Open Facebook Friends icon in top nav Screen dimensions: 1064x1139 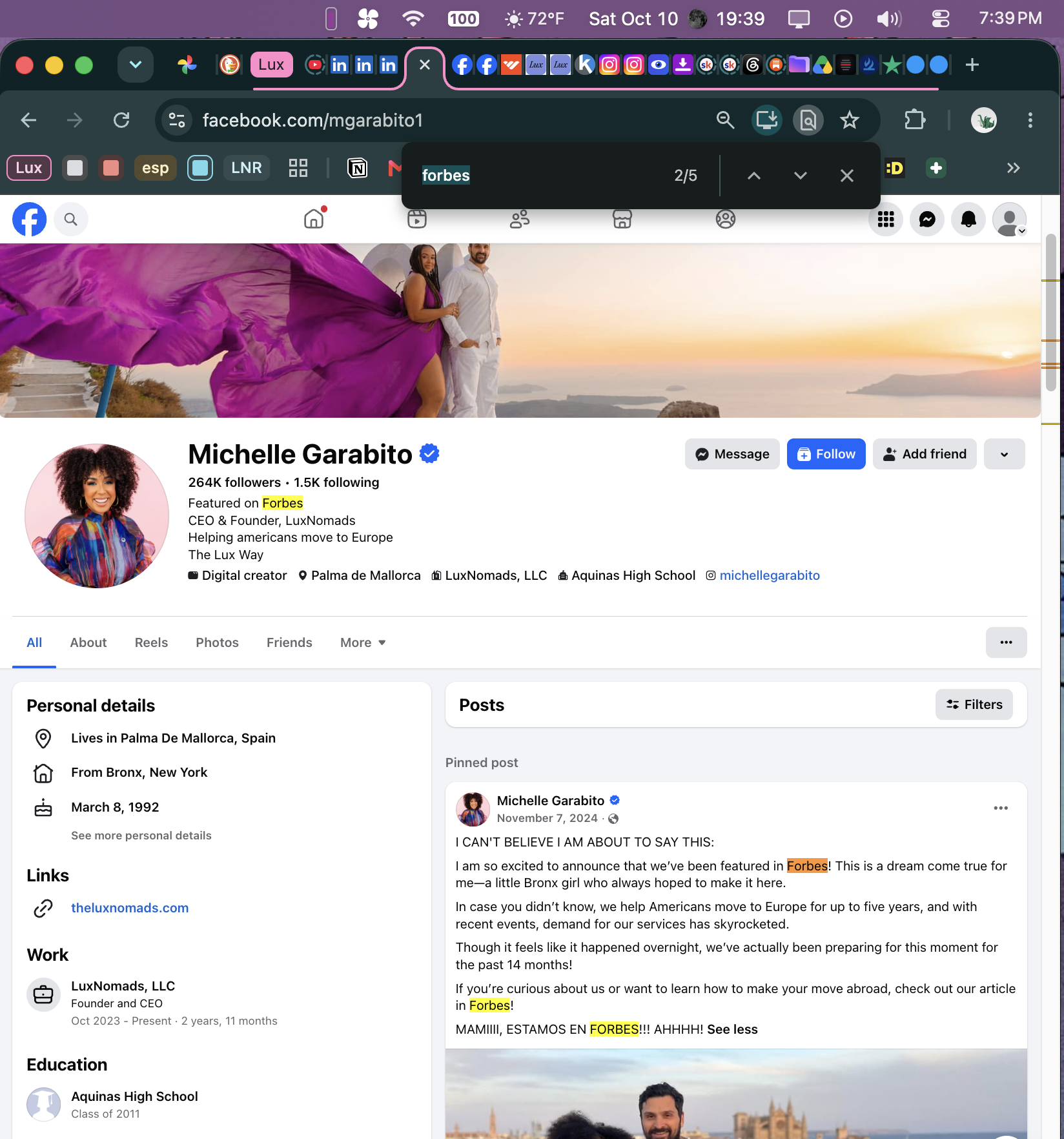[x=520, y=219]
